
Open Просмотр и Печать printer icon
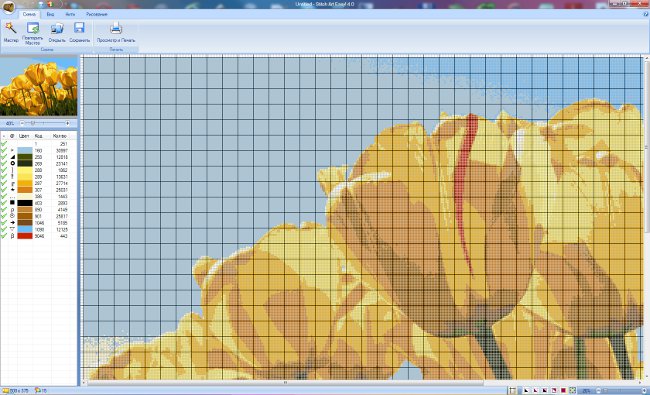coord(116,28)
